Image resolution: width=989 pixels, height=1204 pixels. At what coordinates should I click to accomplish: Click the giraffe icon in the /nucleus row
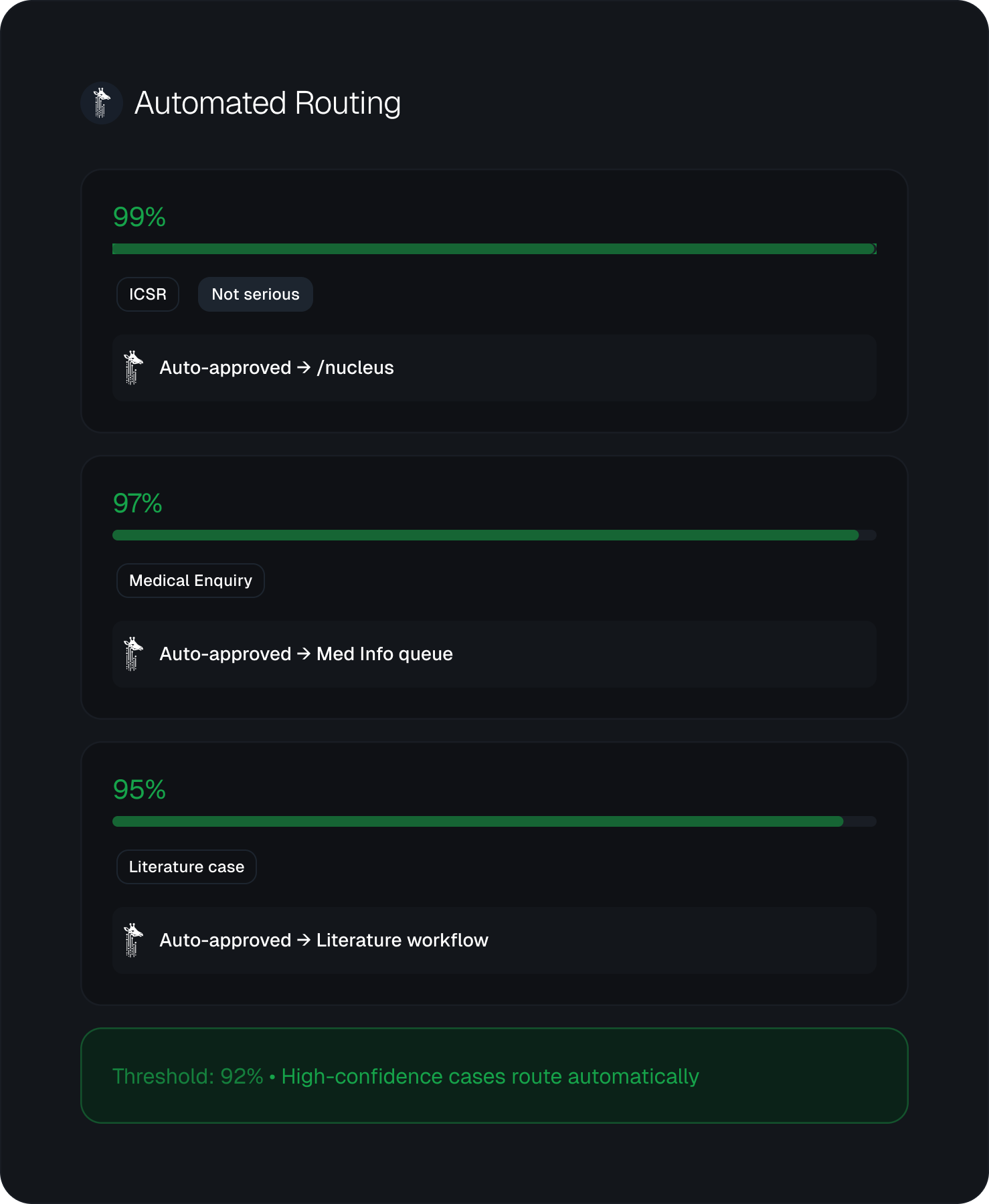click(x=133, y=367)
